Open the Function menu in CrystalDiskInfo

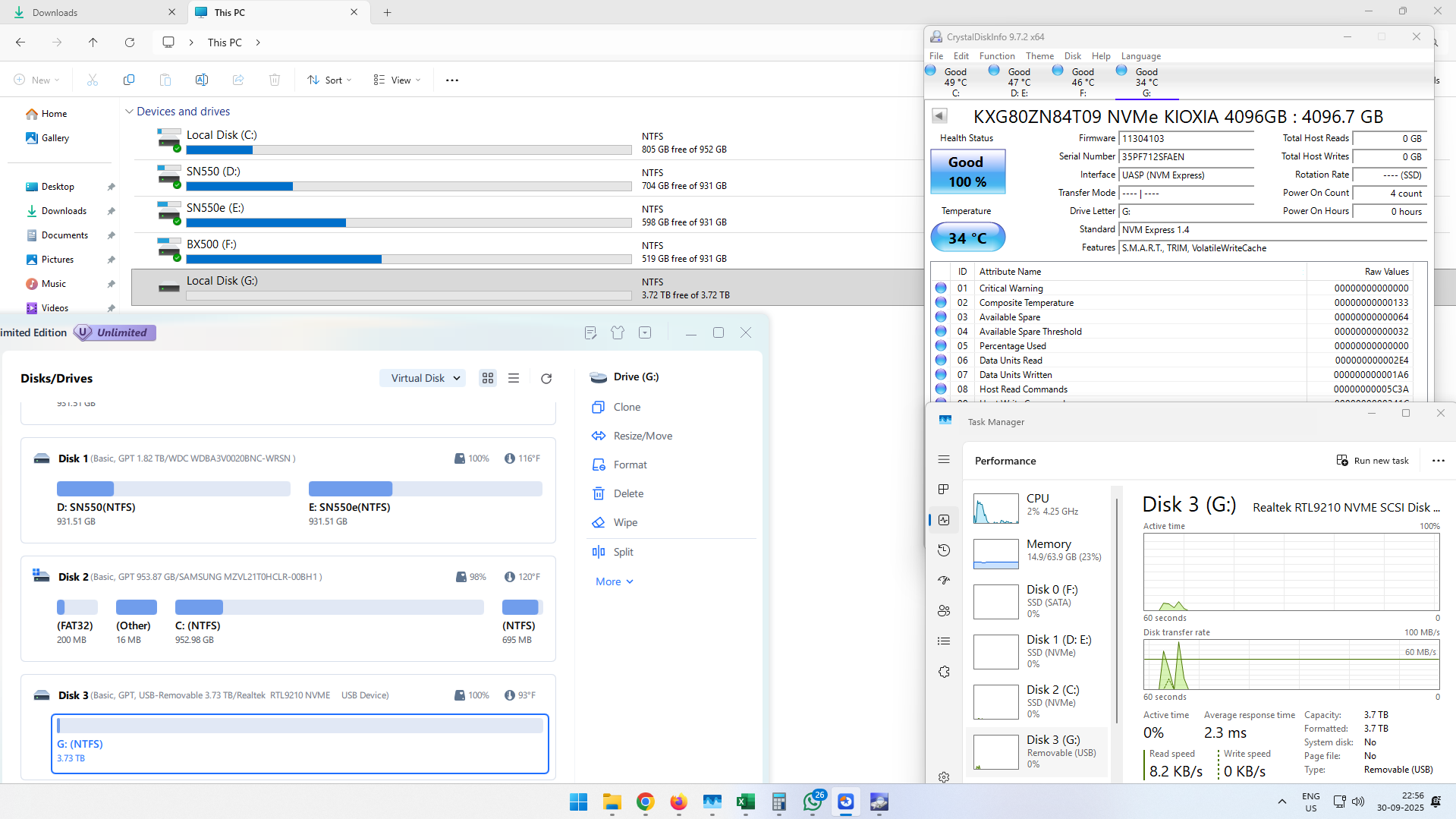click(x=996, y=56)
